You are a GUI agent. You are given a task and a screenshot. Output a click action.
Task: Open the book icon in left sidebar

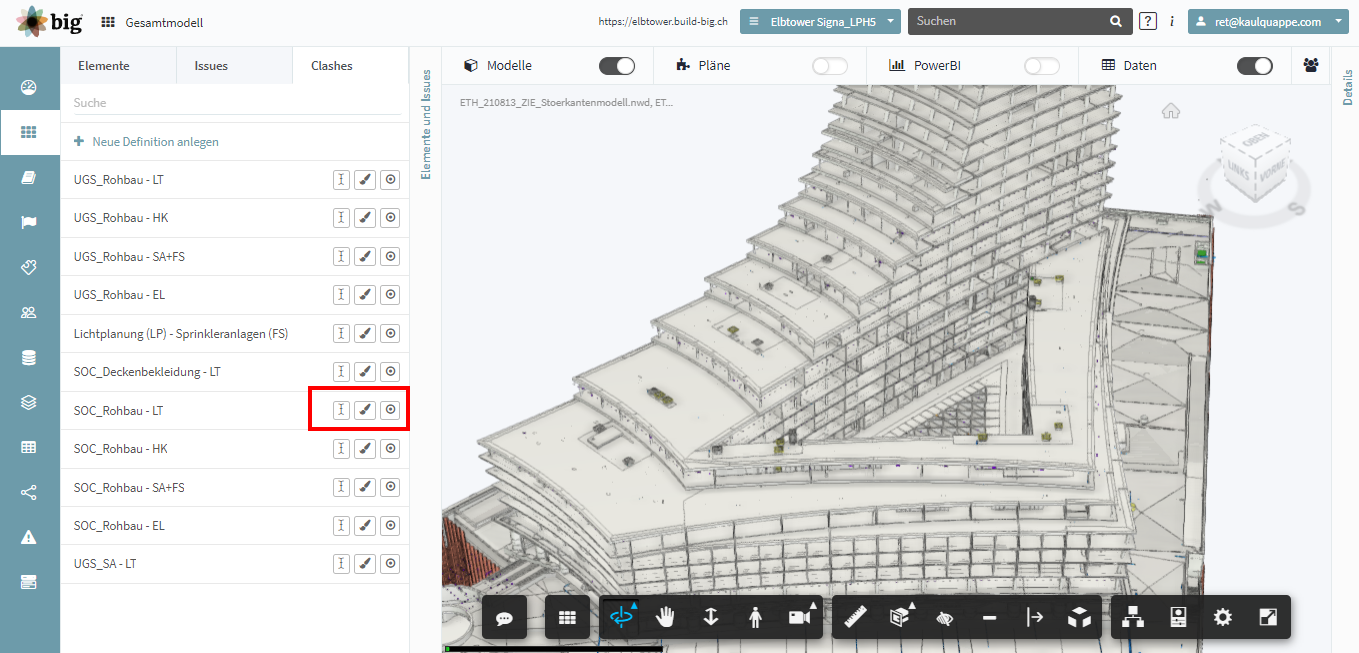click(29, 177)
